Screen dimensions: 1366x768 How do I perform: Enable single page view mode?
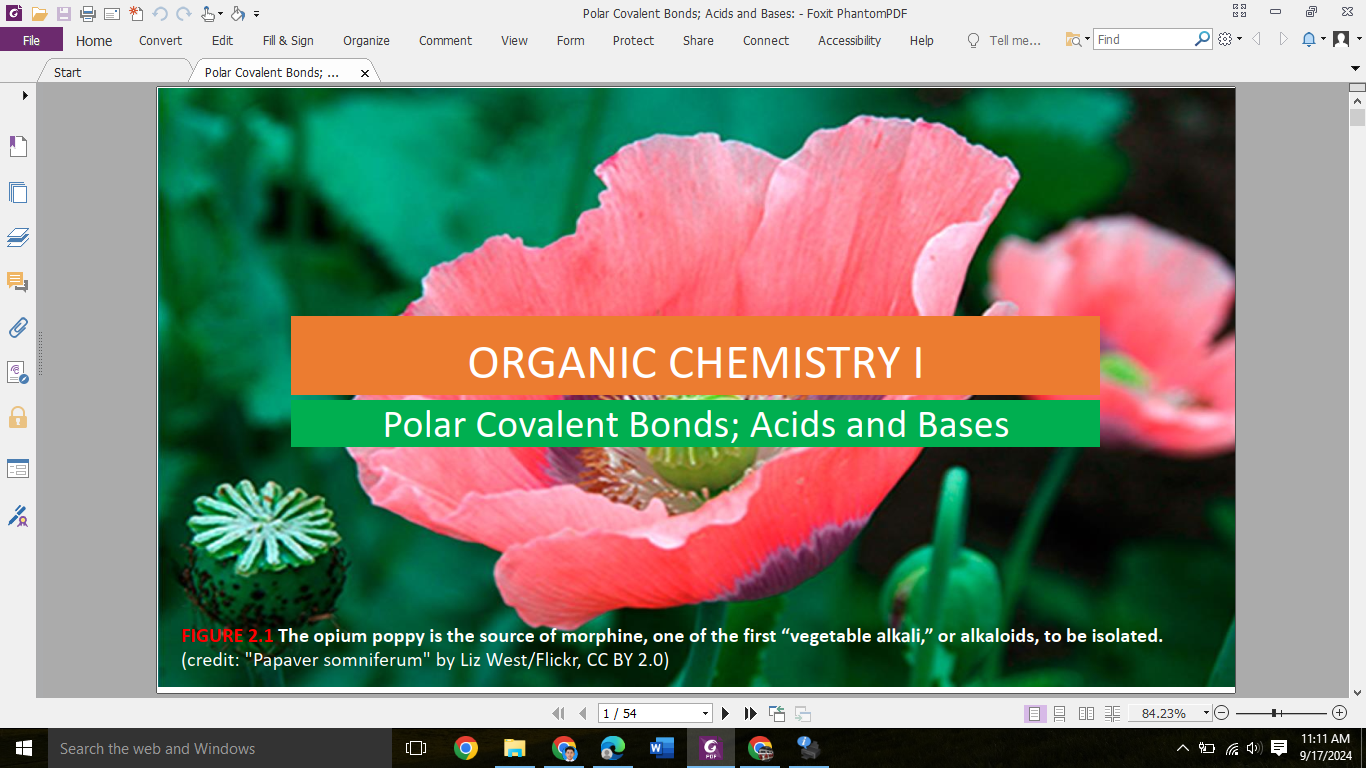1034,713
